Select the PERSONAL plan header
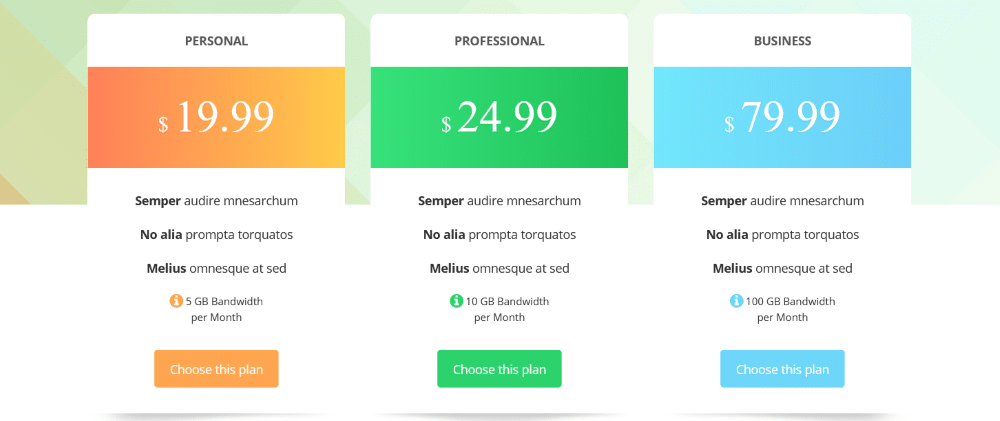Viewport: 1000px width, 421px height. pyautogui.click(x=216, y=41)
